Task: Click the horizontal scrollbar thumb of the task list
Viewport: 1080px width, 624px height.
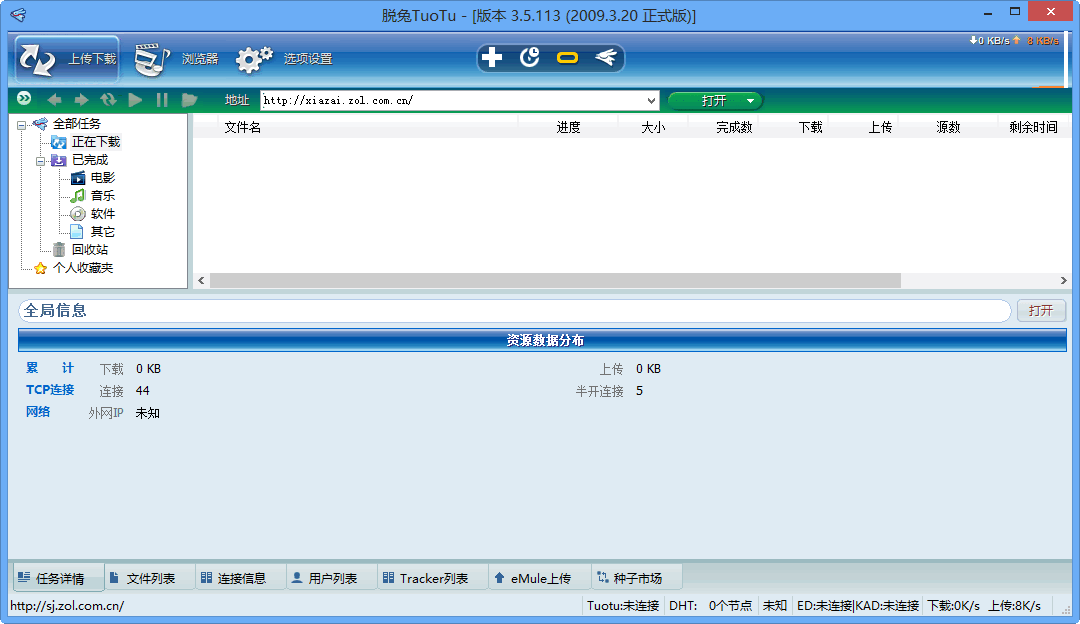Action: click(x=555, y=280)
